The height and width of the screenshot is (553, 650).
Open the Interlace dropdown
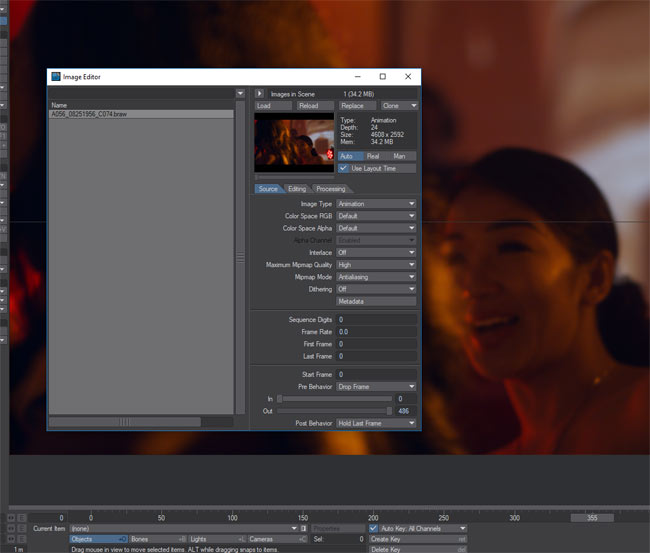[x=376, y=252]
